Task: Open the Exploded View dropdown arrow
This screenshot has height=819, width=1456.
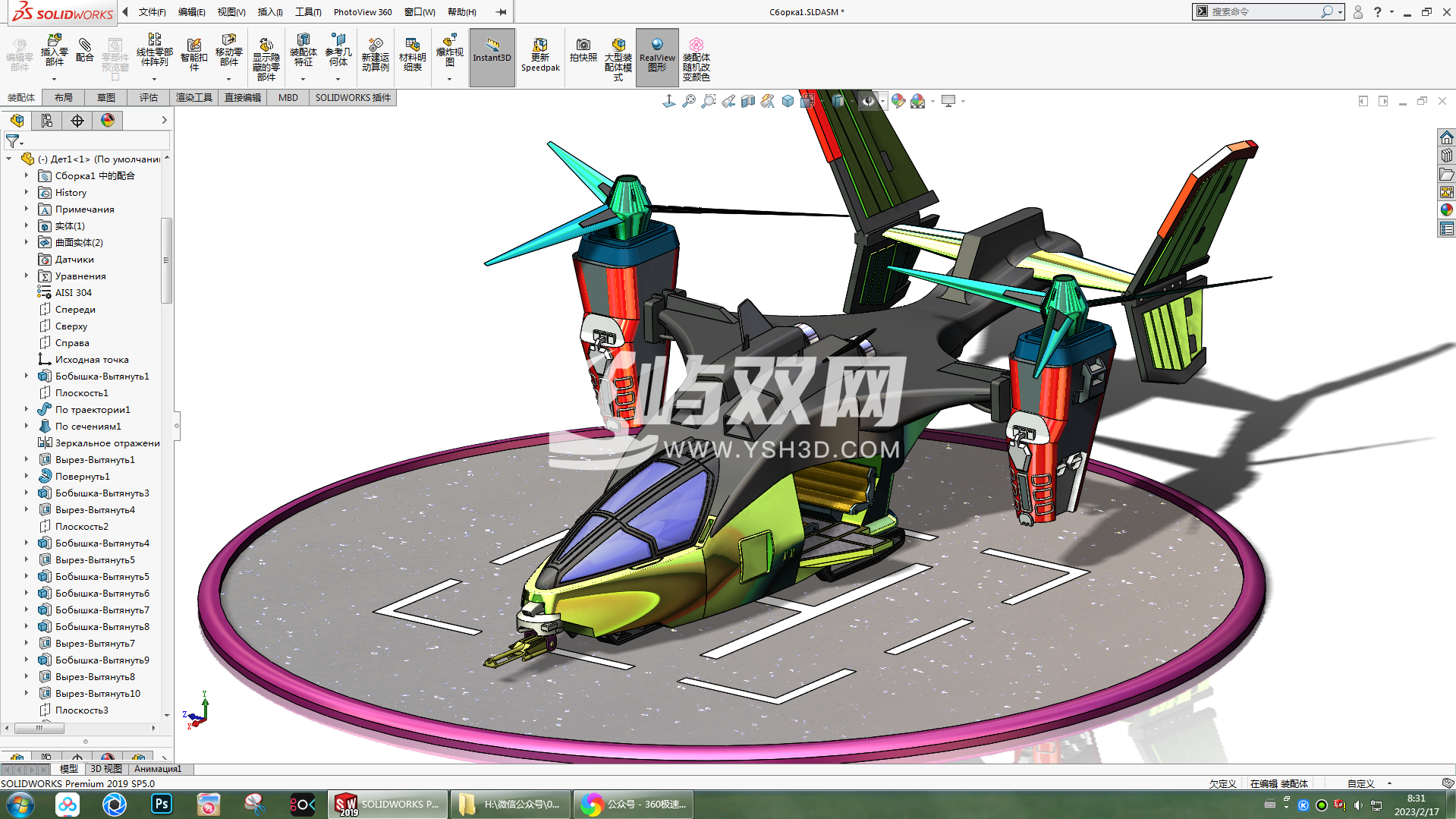Action: click(449, 79)
